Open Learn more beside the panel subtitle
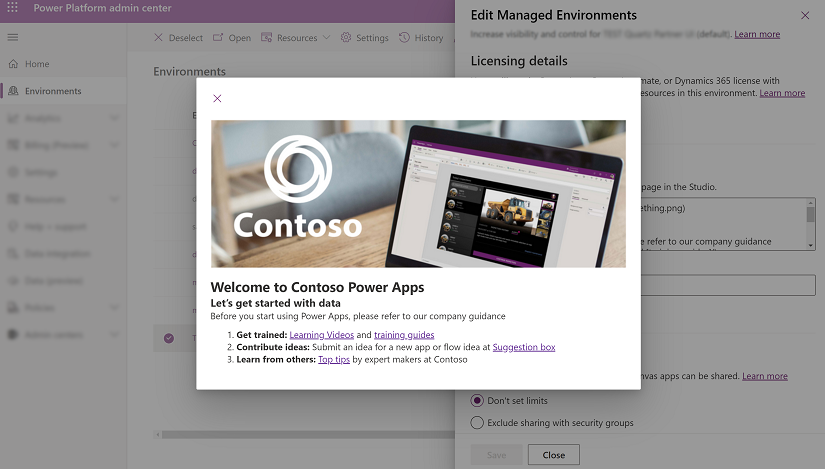This screenshot has width=825, height=469. pos(757,34)
